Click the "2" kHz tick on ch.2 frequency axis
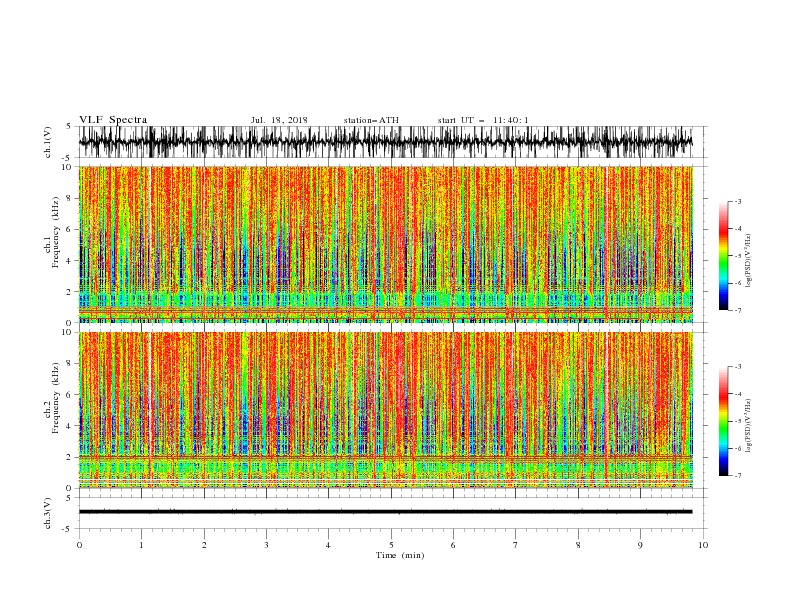Viewport: 792px width, 612px height. point(69,457)
